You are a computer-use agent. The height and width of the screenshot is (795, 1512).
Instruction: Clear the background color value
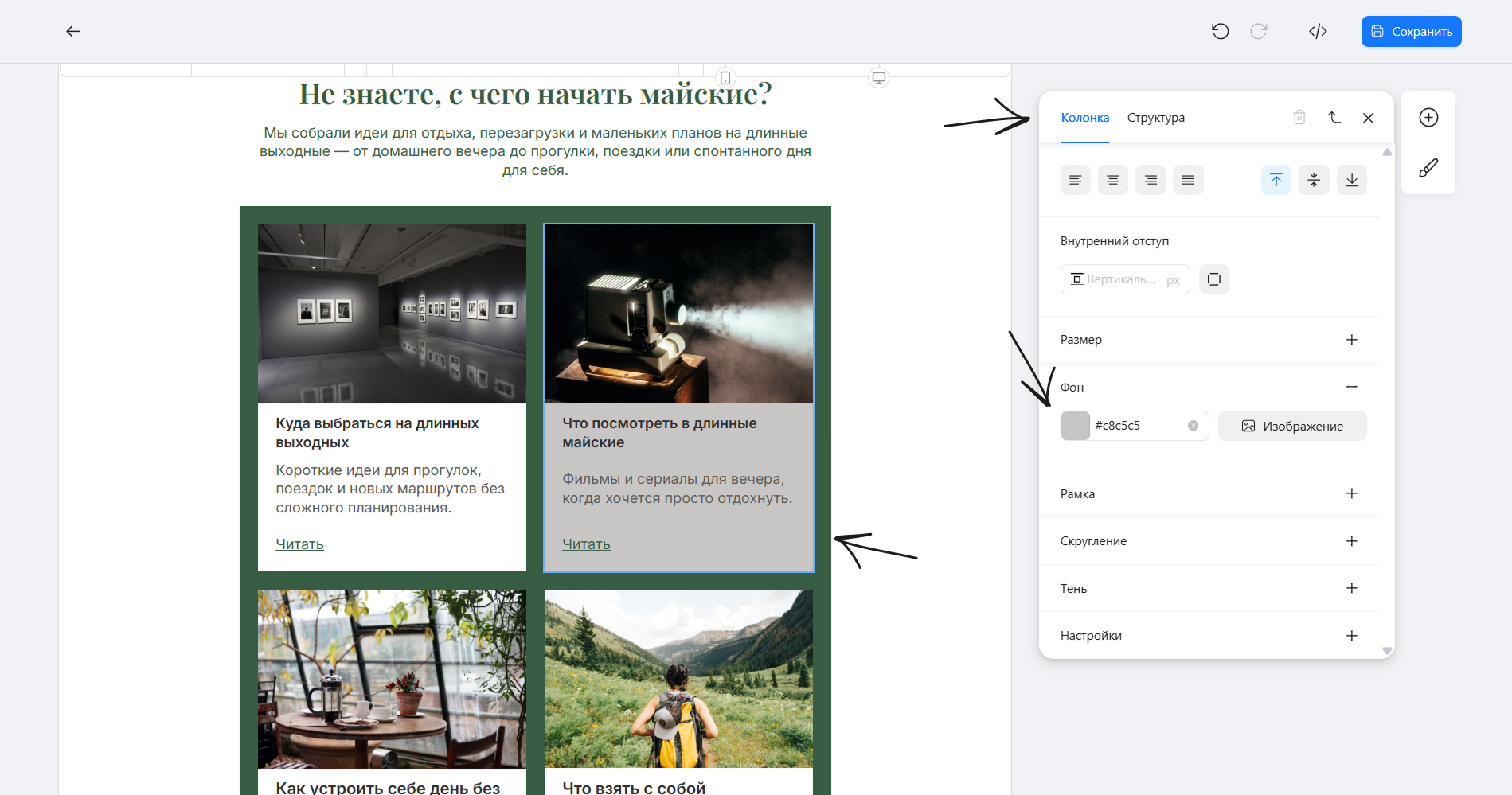(1193, 426)
